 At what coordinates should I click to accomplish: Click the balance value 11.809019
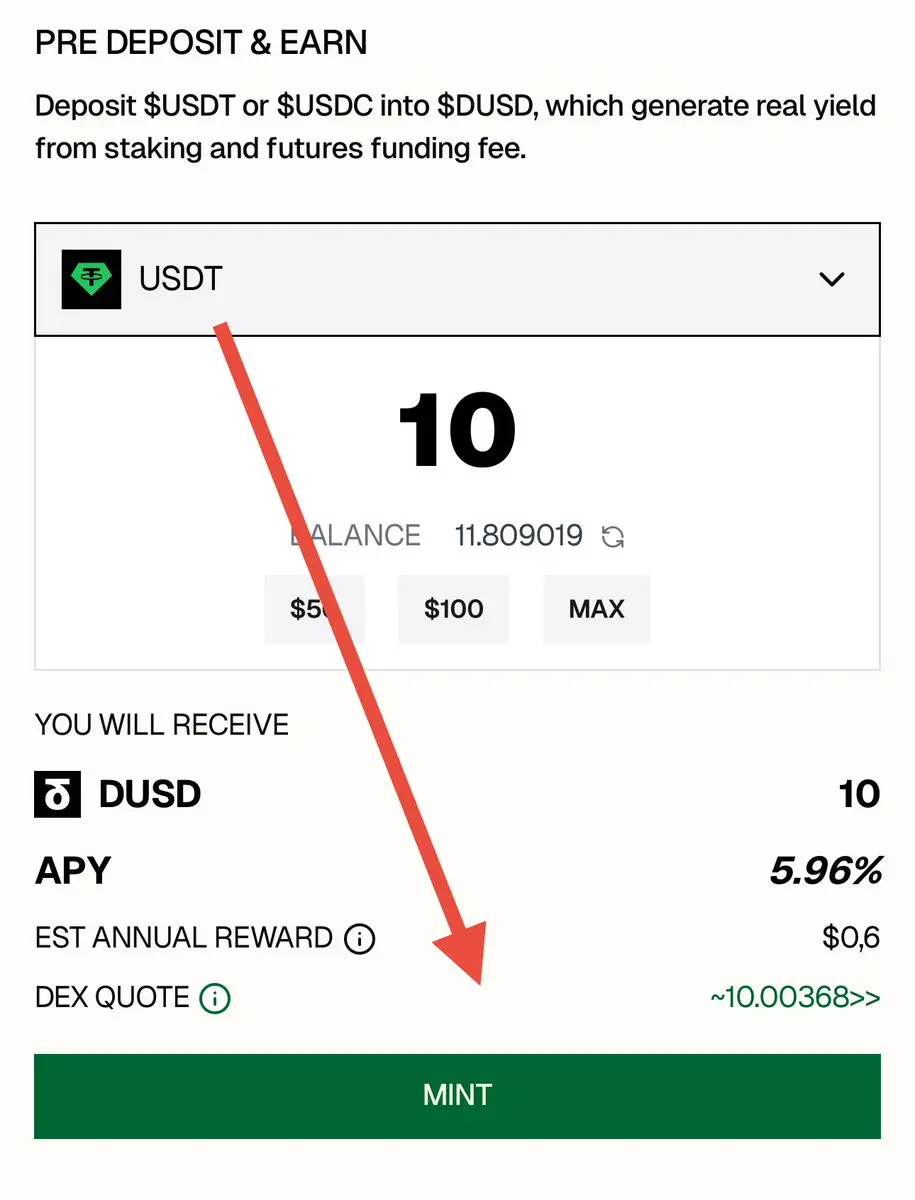[x=519, y=536]
